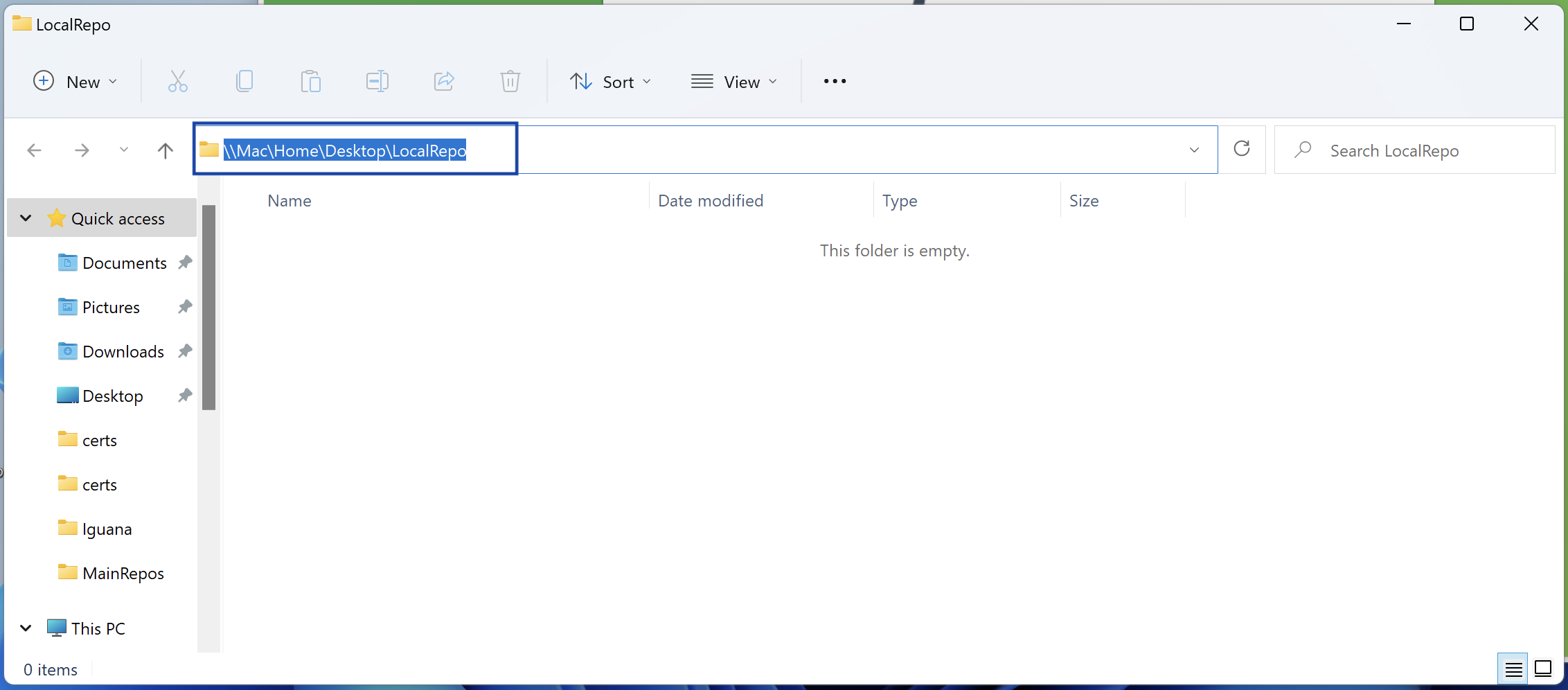Open the View layout menu
1568x690 pixels.
pyautogui.click(x=734, y=82)
